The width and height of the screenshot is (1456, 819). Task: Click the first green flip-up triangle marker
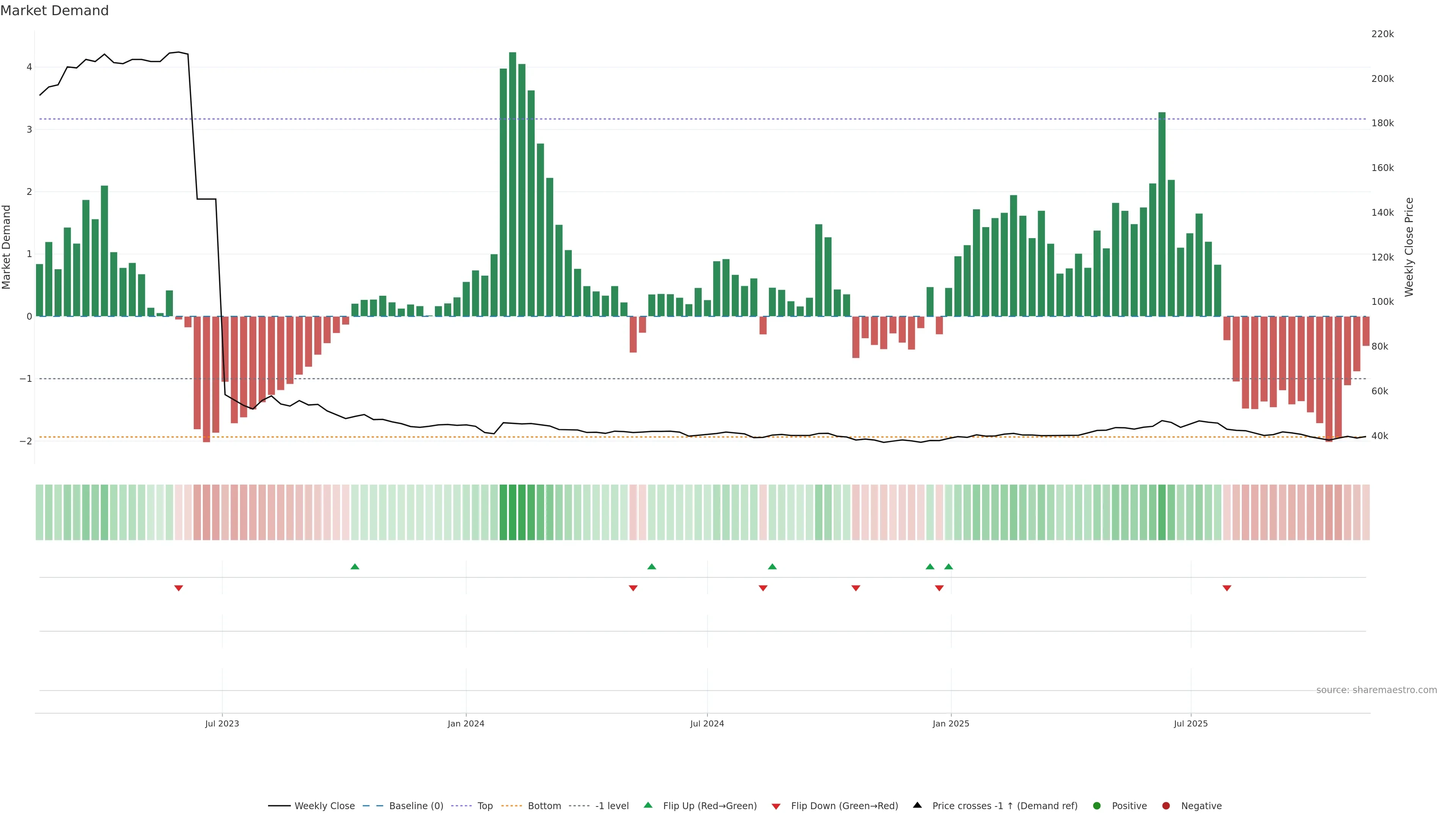355,566
